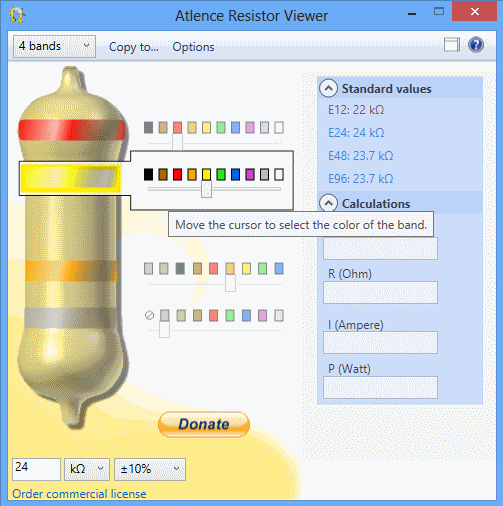Viewport: 503px width, 506px height.
Task: Follow the Order commercial license link
Action: point(79,494)
